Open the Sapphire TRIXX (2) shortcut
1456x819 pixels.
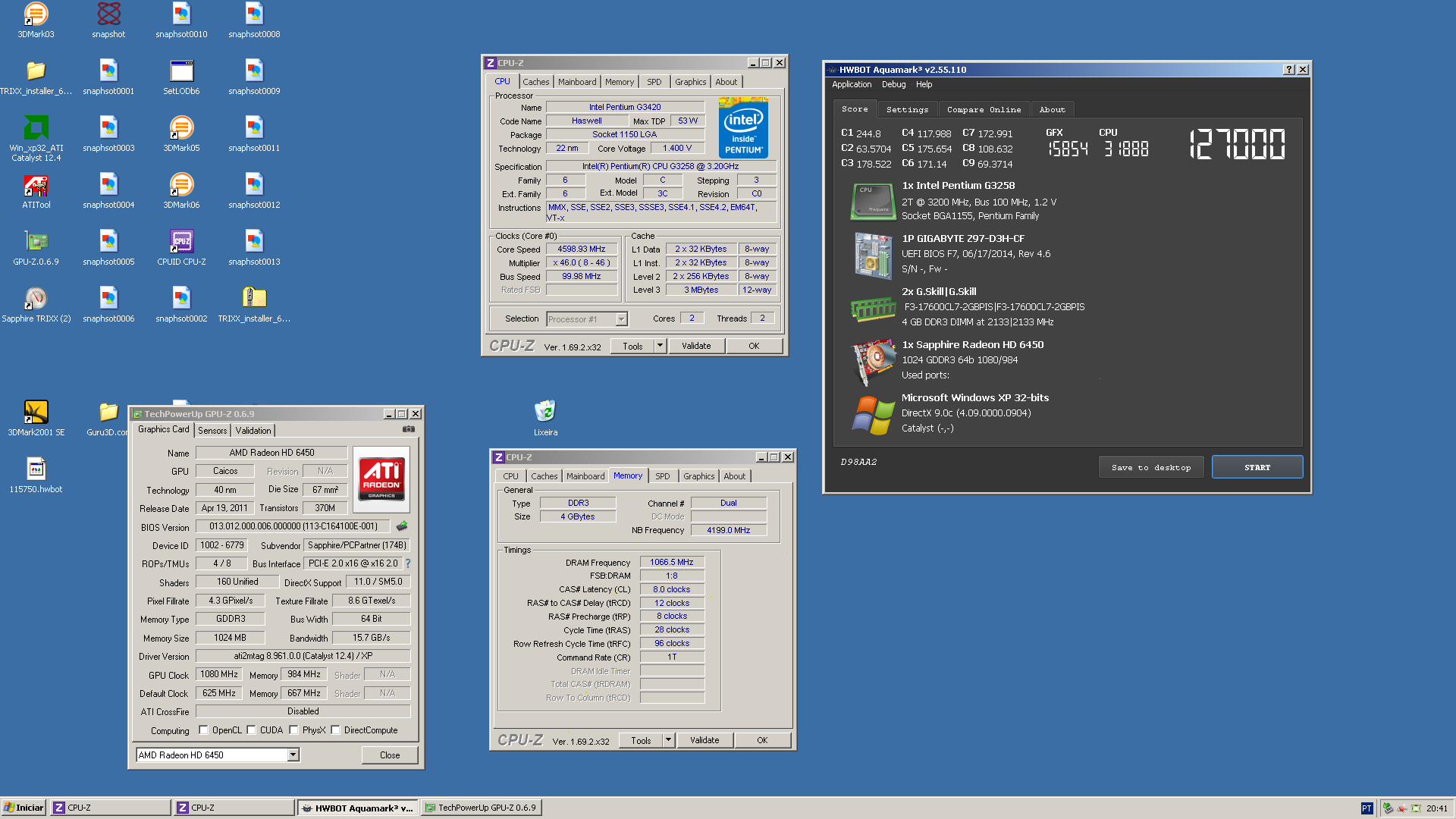[36, 298]
